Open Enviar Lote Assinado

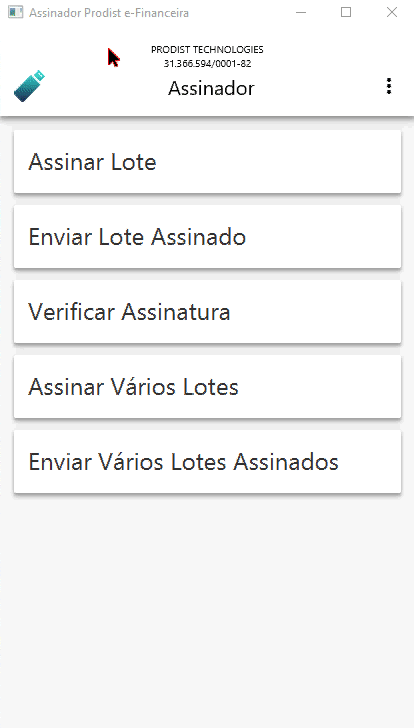[x=207, y=237]
